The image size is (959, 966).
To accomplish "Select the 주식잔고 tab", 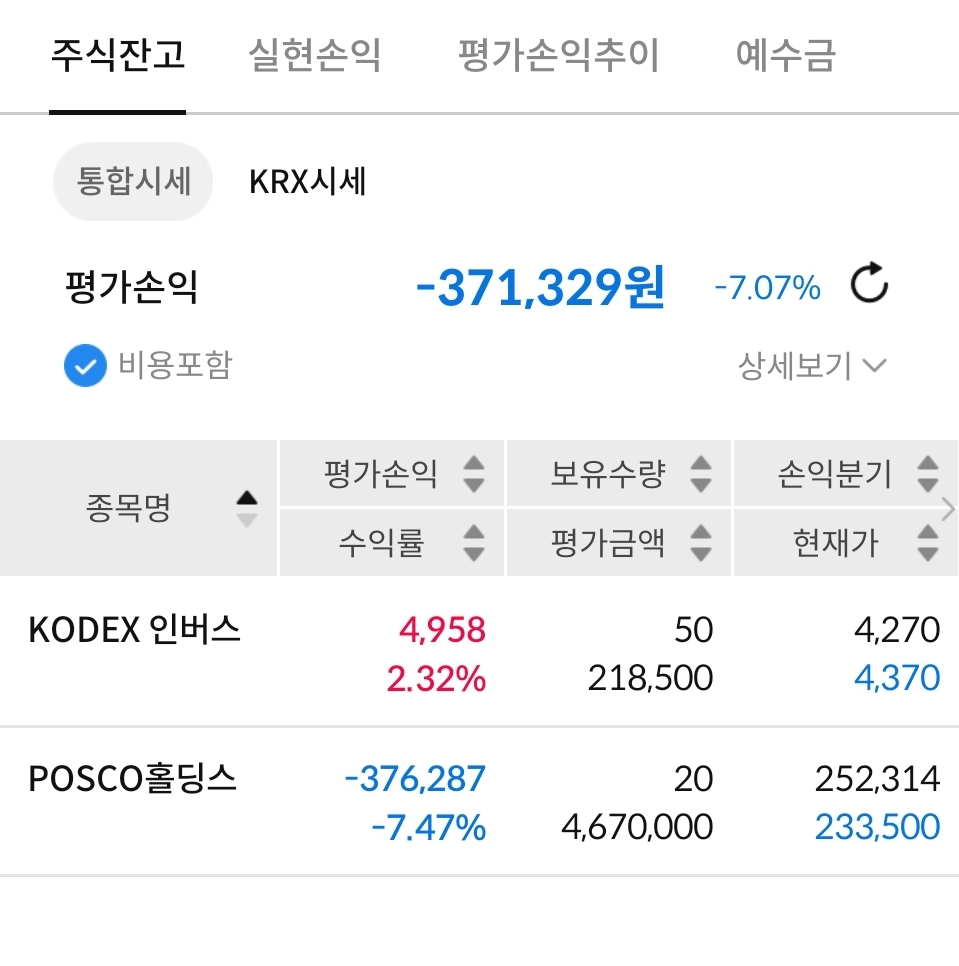I will point(118,55).
